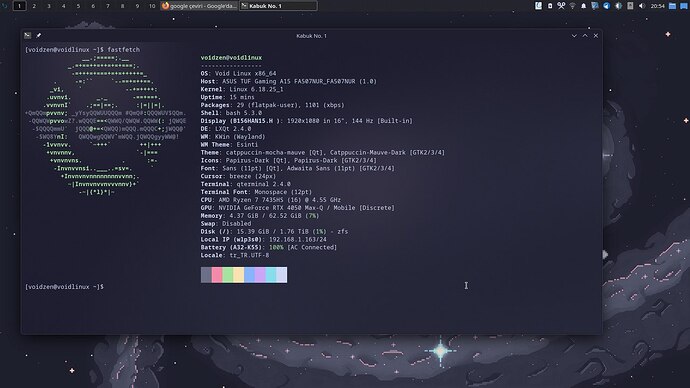Click the gray removable media tray icon
Viewport: 690px width, 388px height.
coord(630,6)
